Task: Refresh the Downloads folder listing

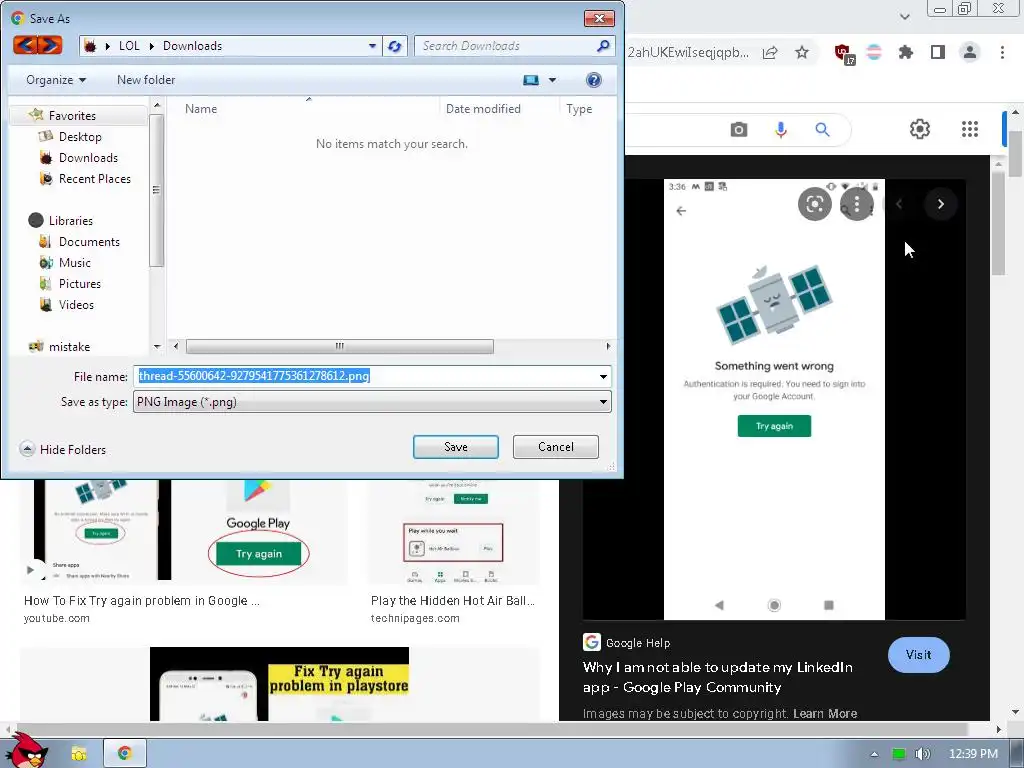Action: (394, 46)
